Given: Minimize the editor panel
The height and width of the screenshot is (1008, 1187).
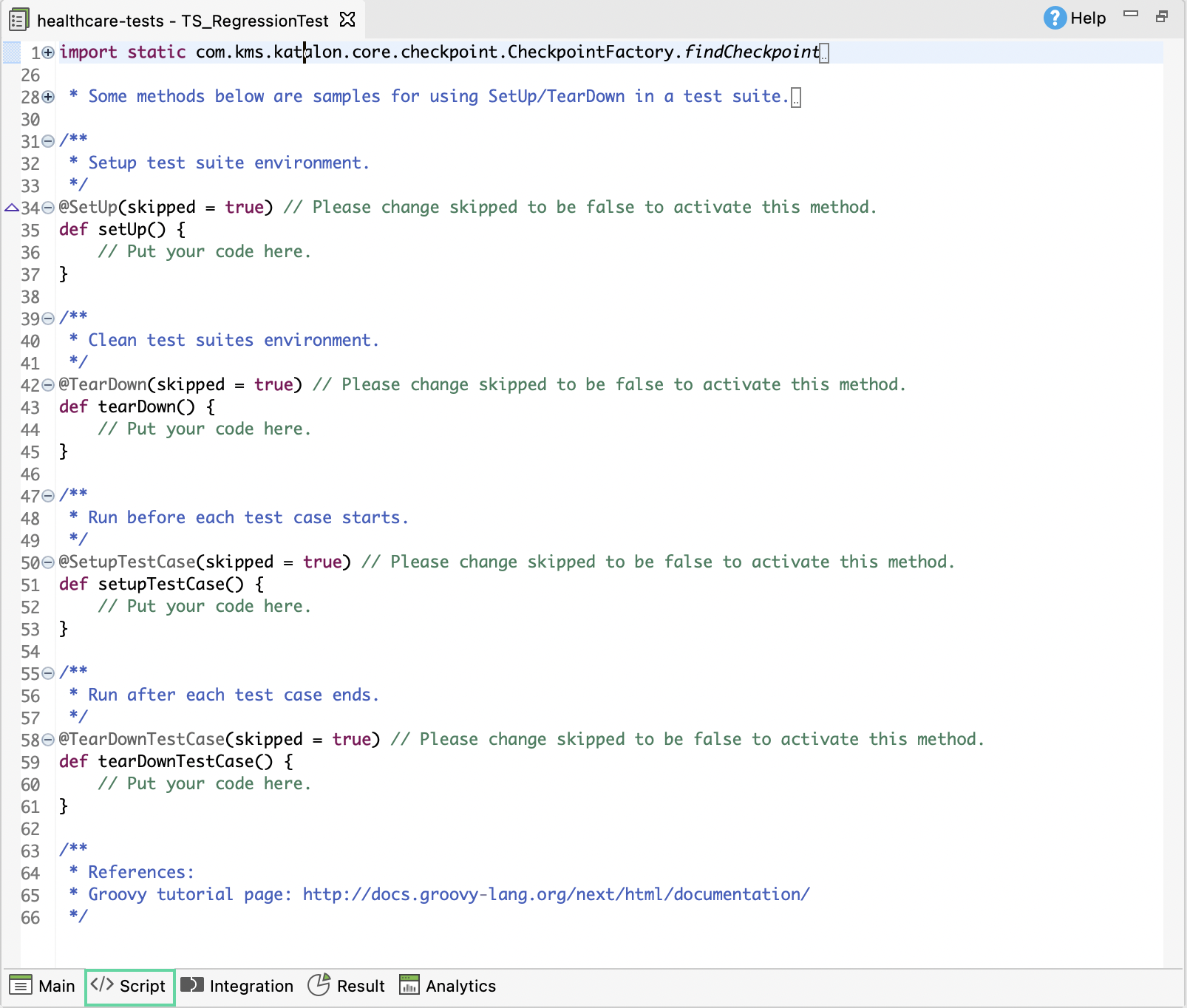Looking at the screenshot, I should pos(1131,14).
